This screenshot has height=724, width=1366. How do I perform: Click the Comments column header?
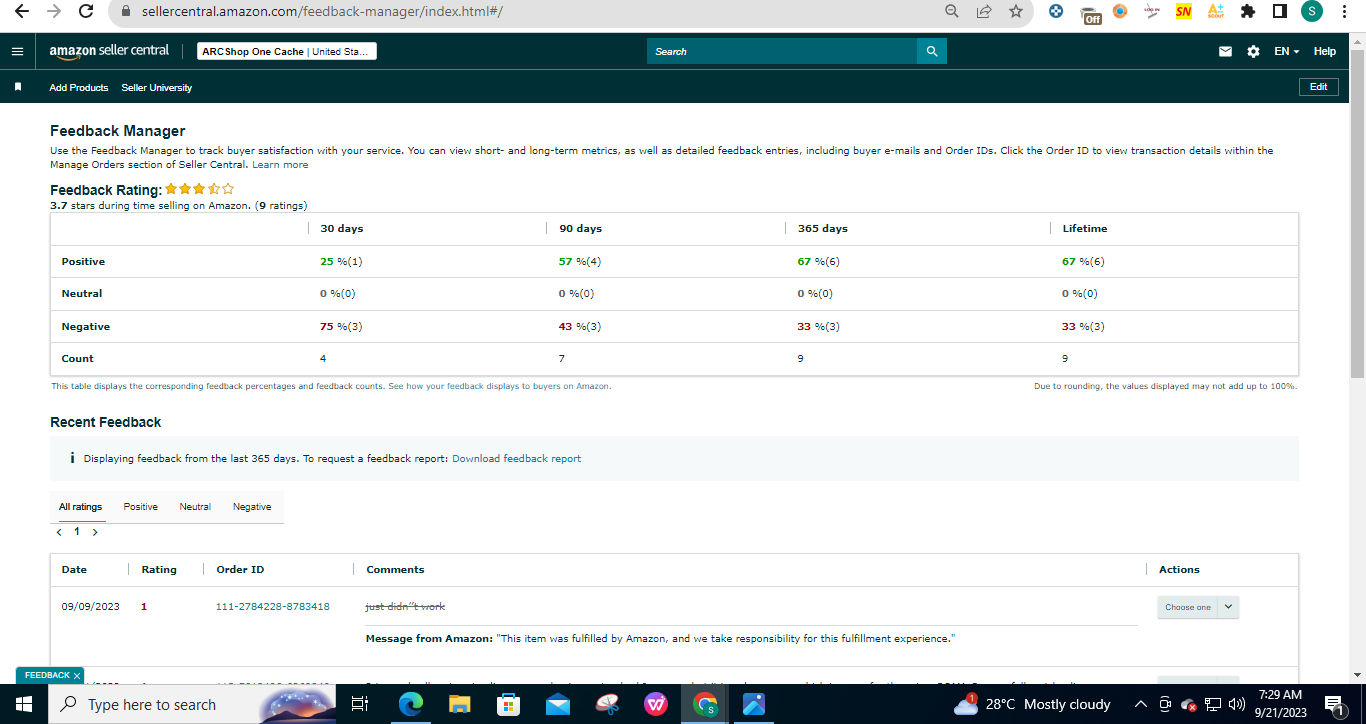[x=395, y=570]
